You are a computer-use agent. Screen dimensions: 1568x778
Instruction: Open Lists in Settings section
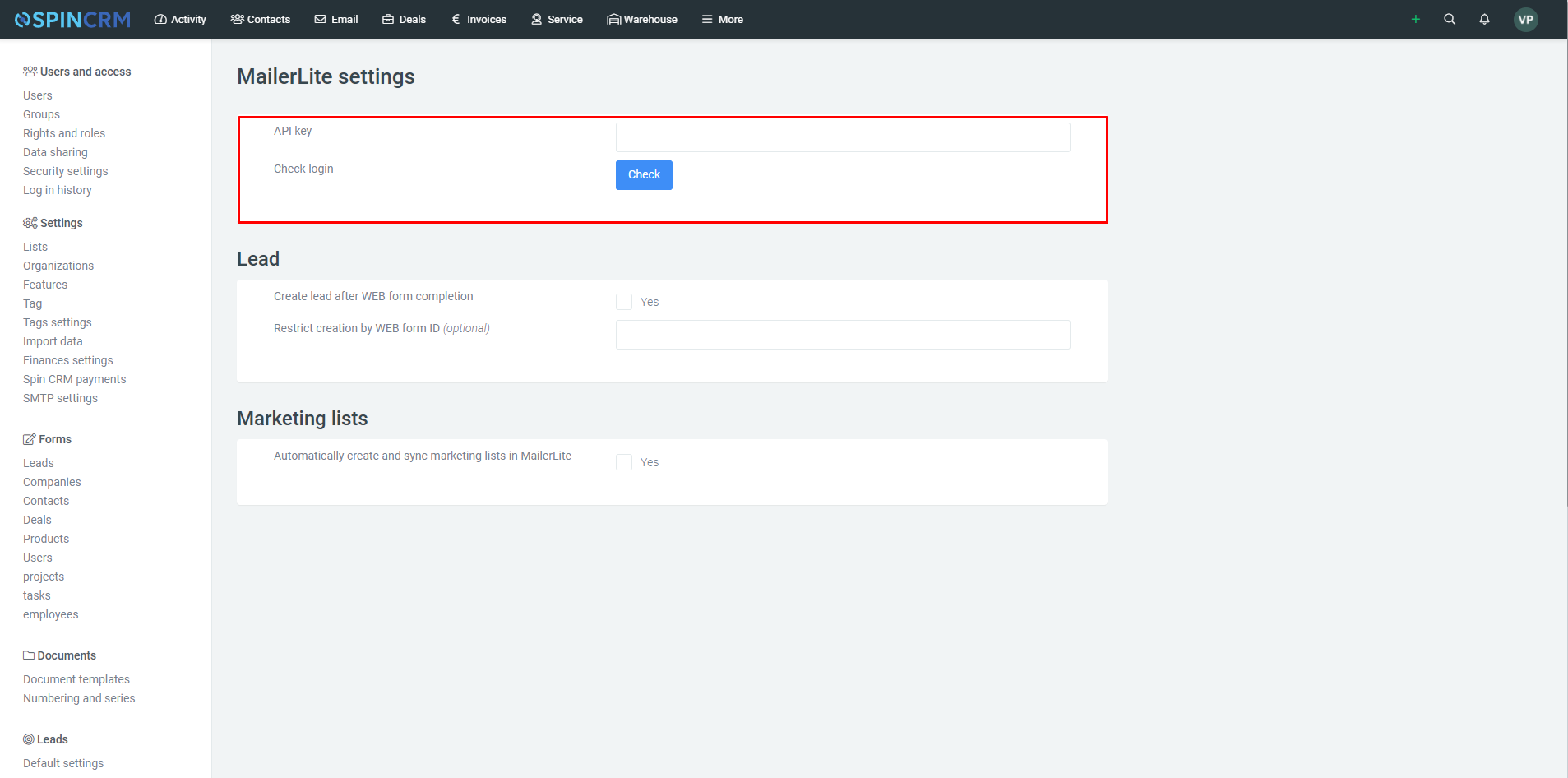[x=35, y=247]
